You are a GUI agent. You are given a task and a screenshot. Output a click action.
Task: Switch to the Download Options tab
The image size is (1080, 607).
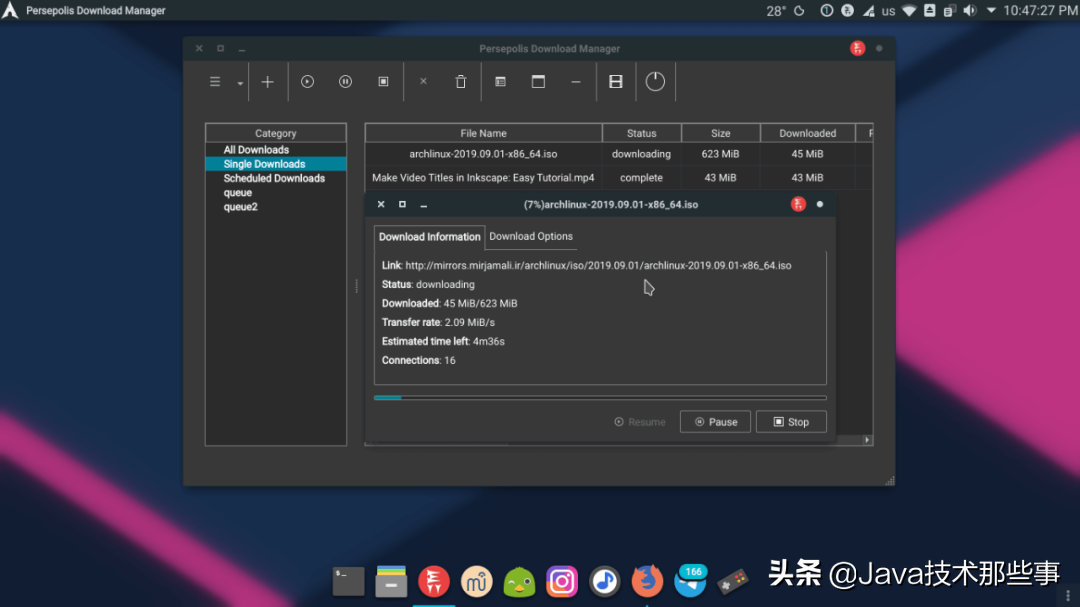[x=530, y=236]
